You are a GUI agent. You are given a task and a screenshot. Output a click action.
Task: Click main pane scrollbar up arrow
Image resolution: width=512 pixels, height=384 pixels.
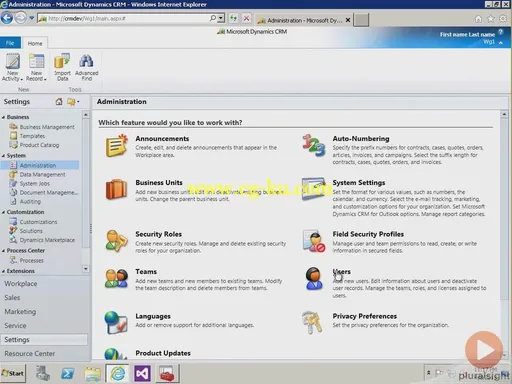(x=504, y=114)
